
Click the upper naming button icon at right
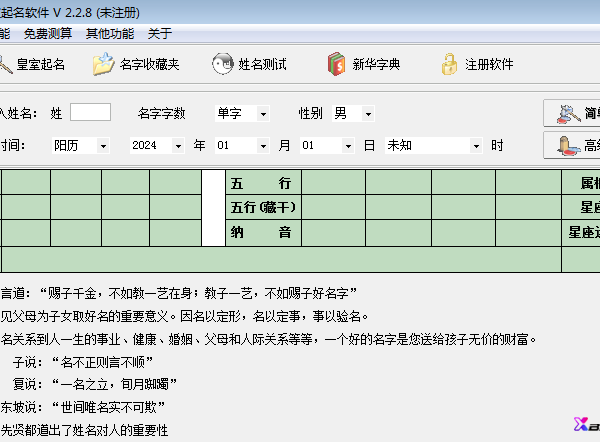point(569,113)
